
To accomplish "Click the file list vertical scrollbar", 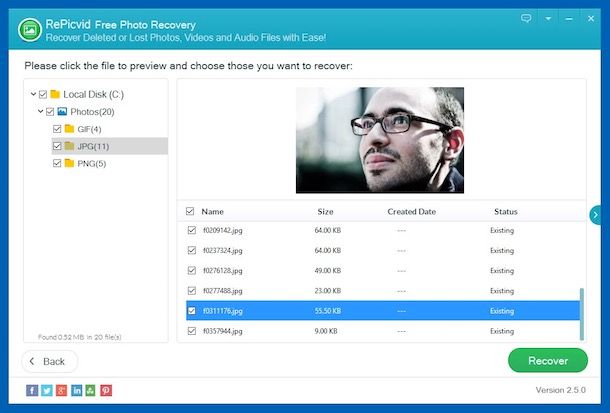I will (x=582, y=314).
